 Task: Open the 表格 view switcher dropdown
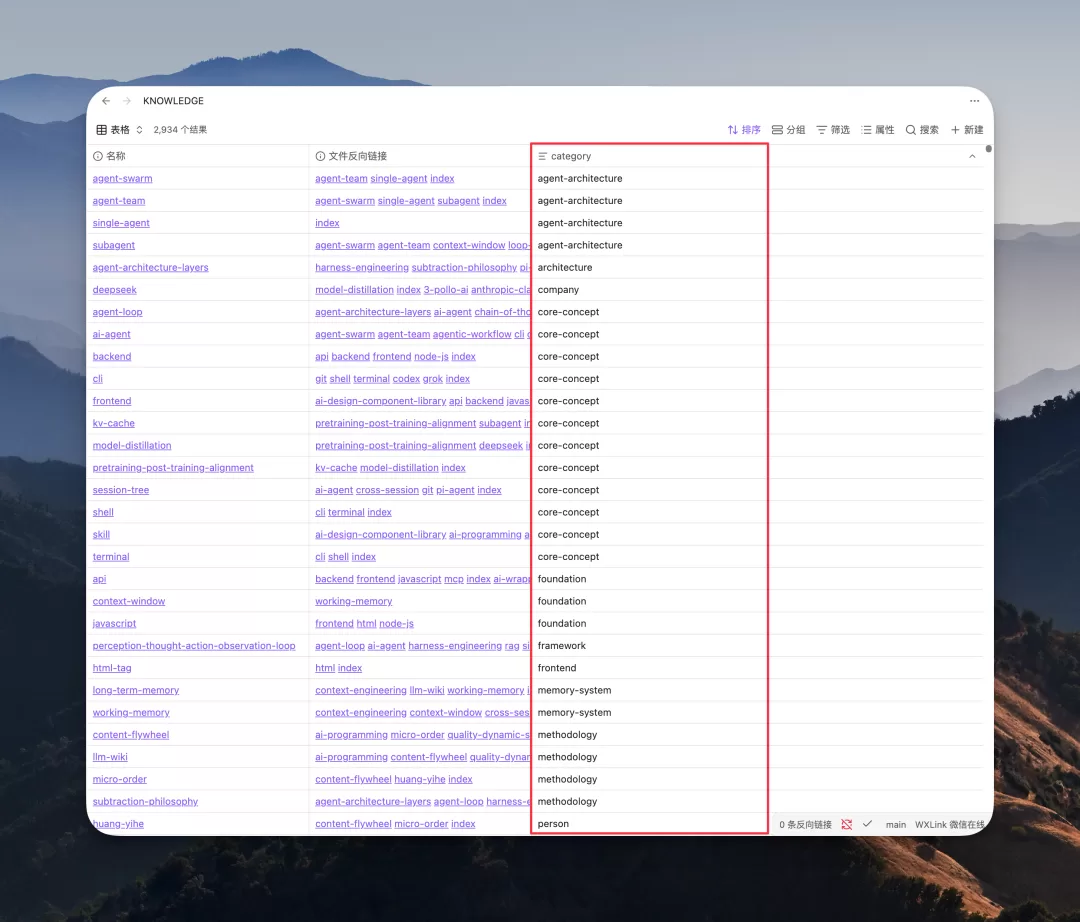120,129
